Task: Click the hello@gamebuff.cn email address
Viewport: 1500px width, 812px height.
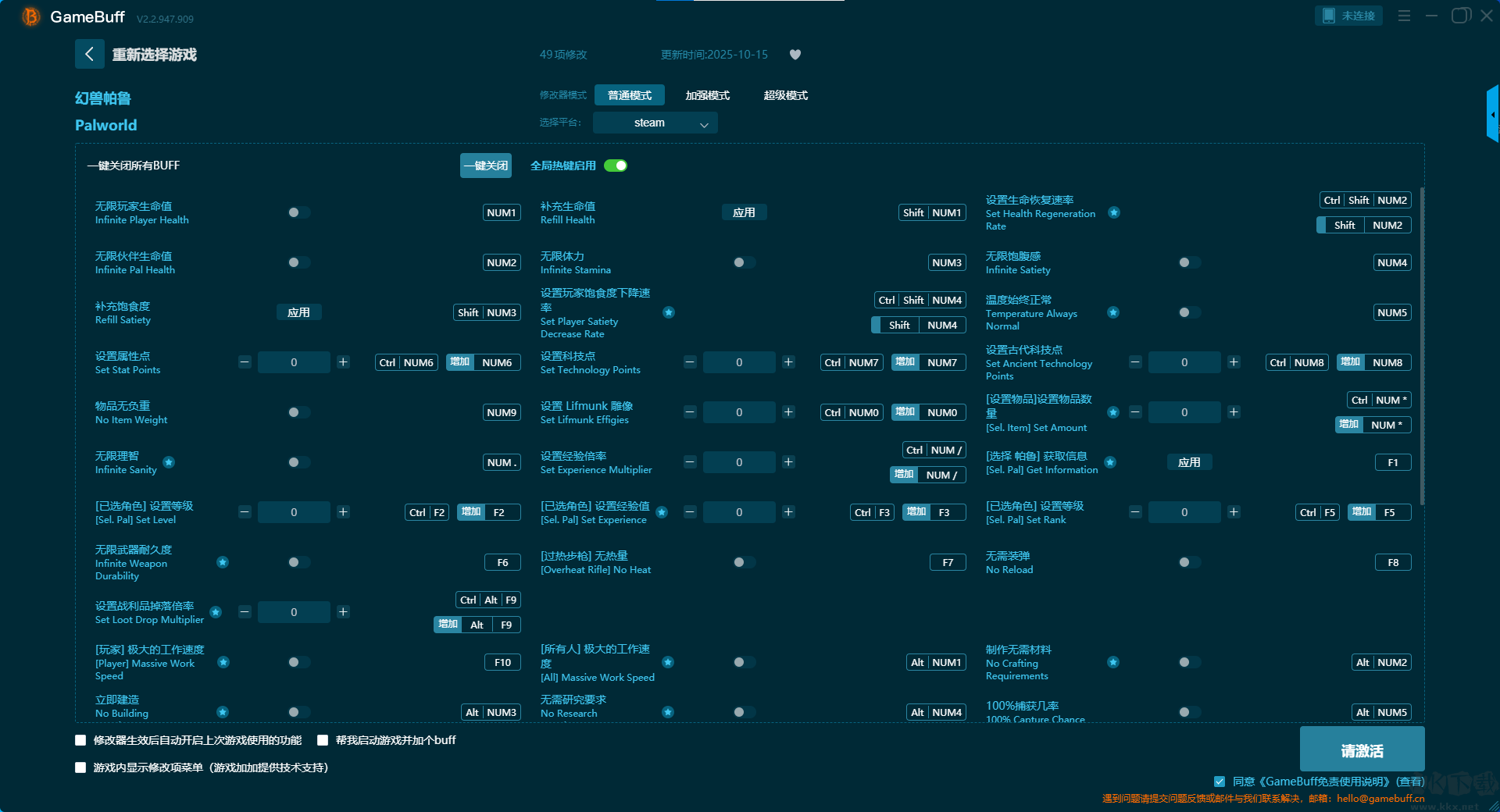Action: pos(1380,799)
